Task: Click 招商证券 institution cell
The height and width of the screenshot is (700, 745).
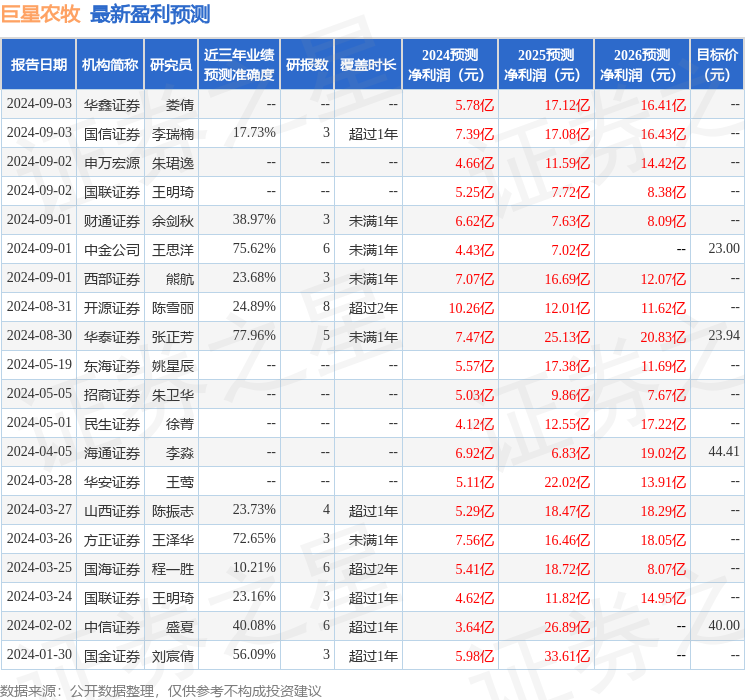Action: pyautogui.click(x=112, y=395)
